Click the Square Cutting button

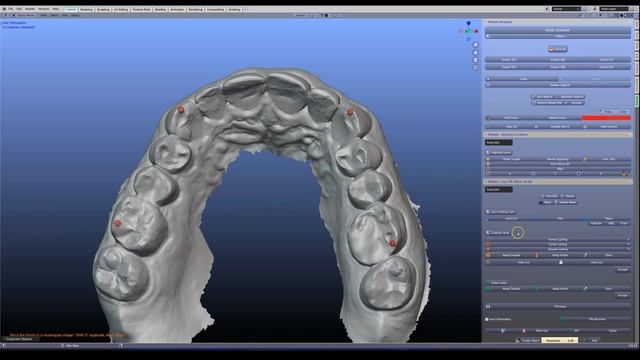(558, 249)
